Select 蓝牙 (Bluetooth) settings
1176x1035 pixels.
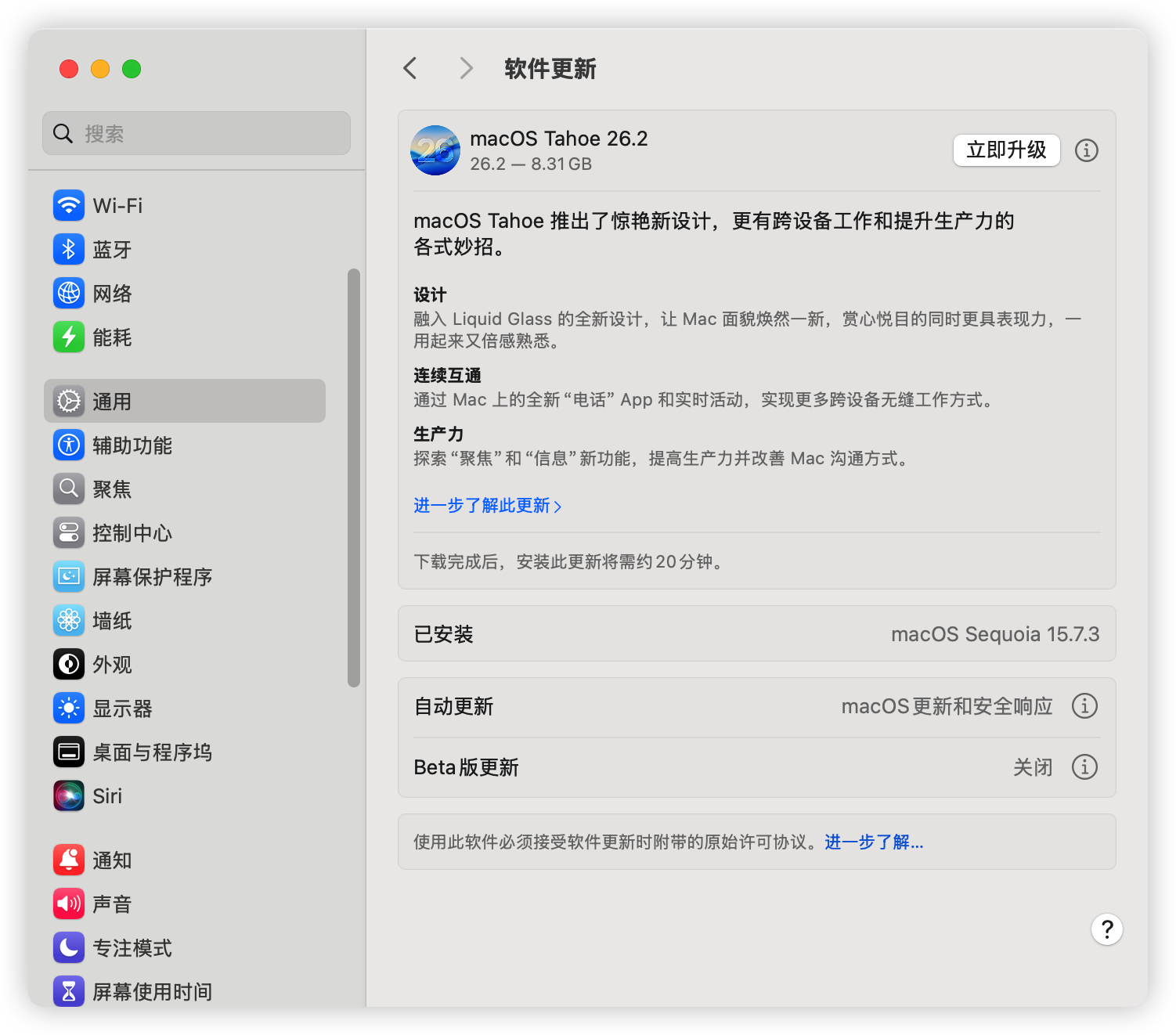112,249
